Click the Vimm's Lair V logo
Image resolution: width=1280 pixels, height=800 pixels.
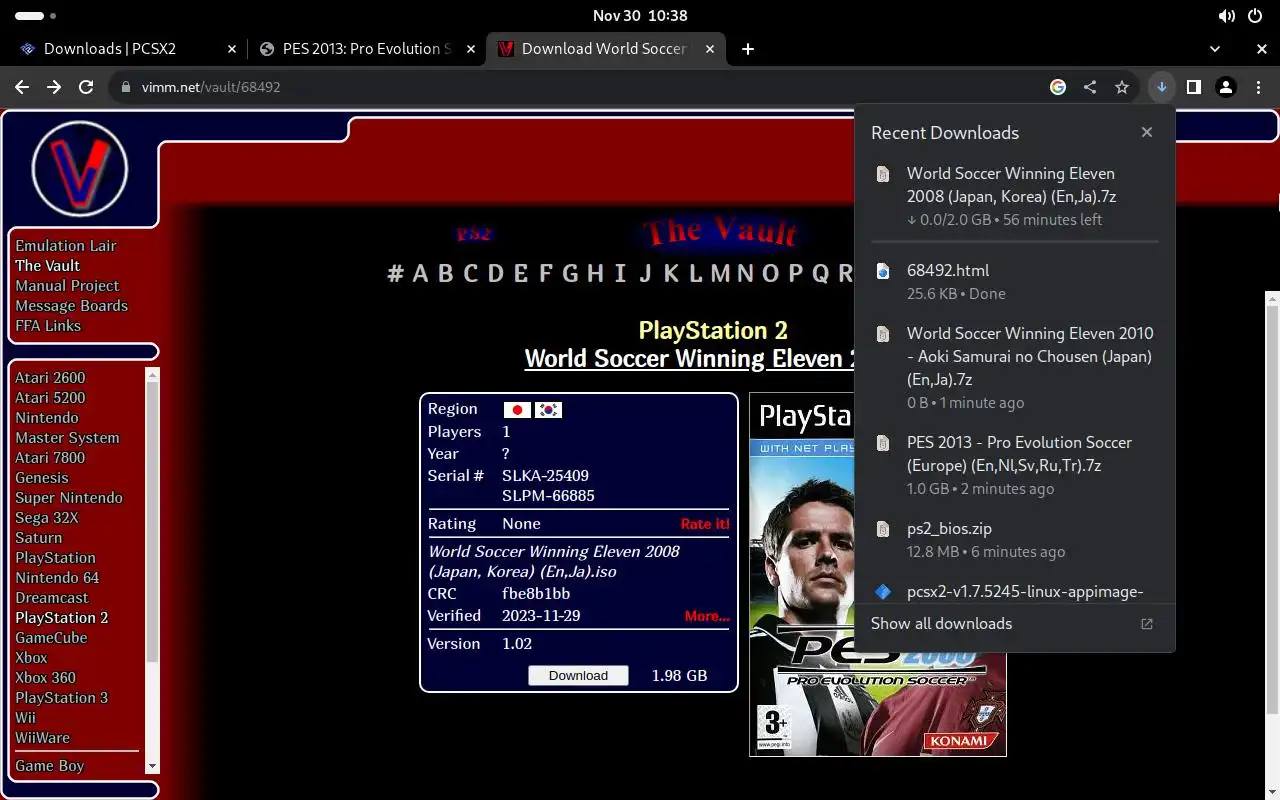point(80,168)
